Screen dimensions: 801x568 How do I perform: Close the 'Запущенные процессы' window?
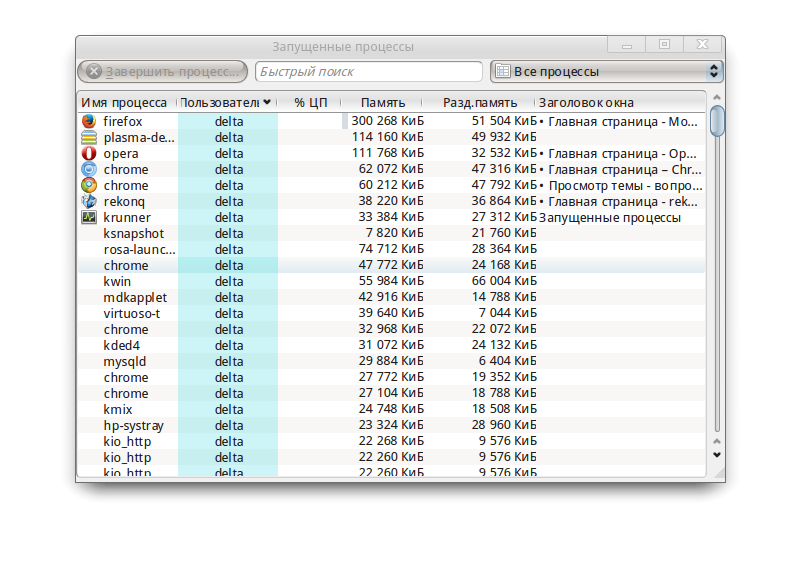(702, 44)
